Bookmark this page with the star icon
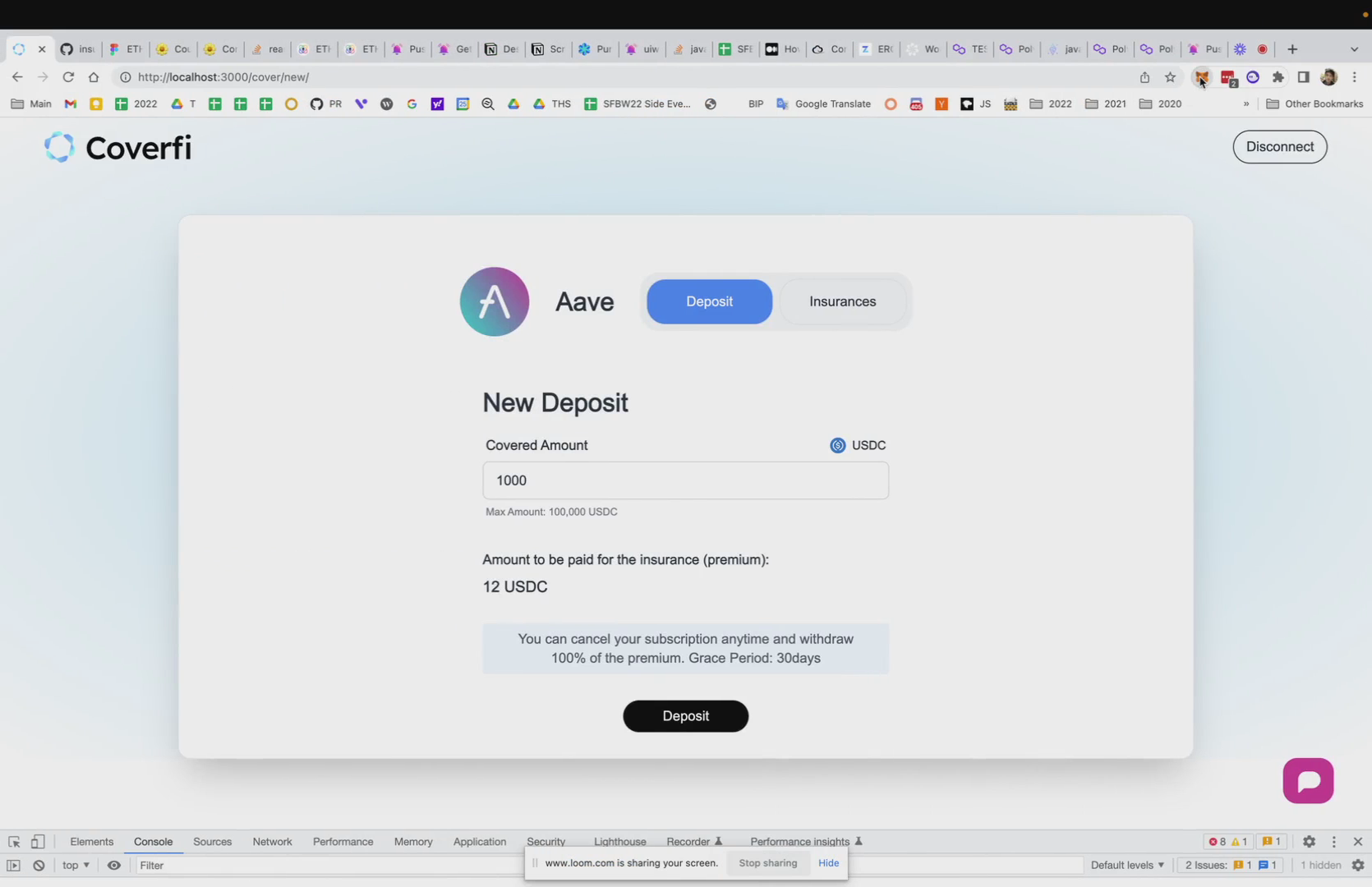 [1170, 77]
